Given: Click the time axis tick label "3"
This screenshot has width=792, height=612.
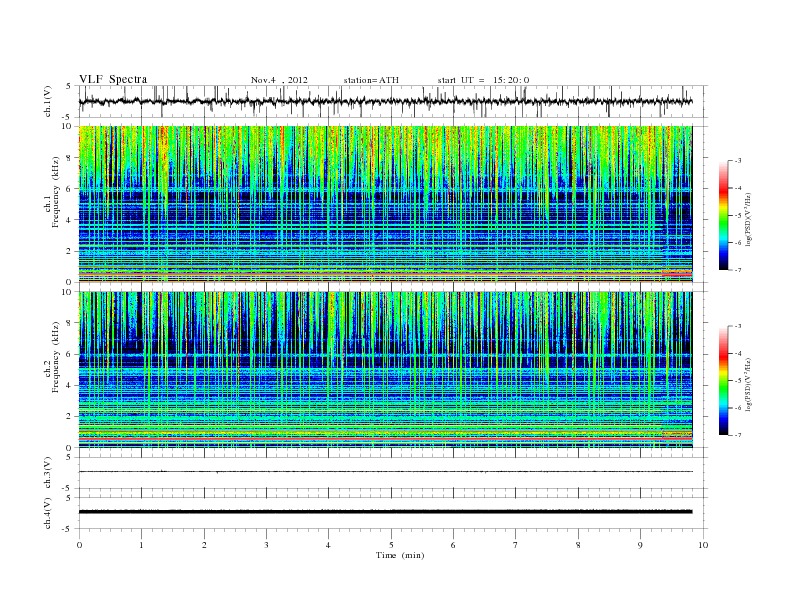Looking at the screenshot, I should pos(266,545).
